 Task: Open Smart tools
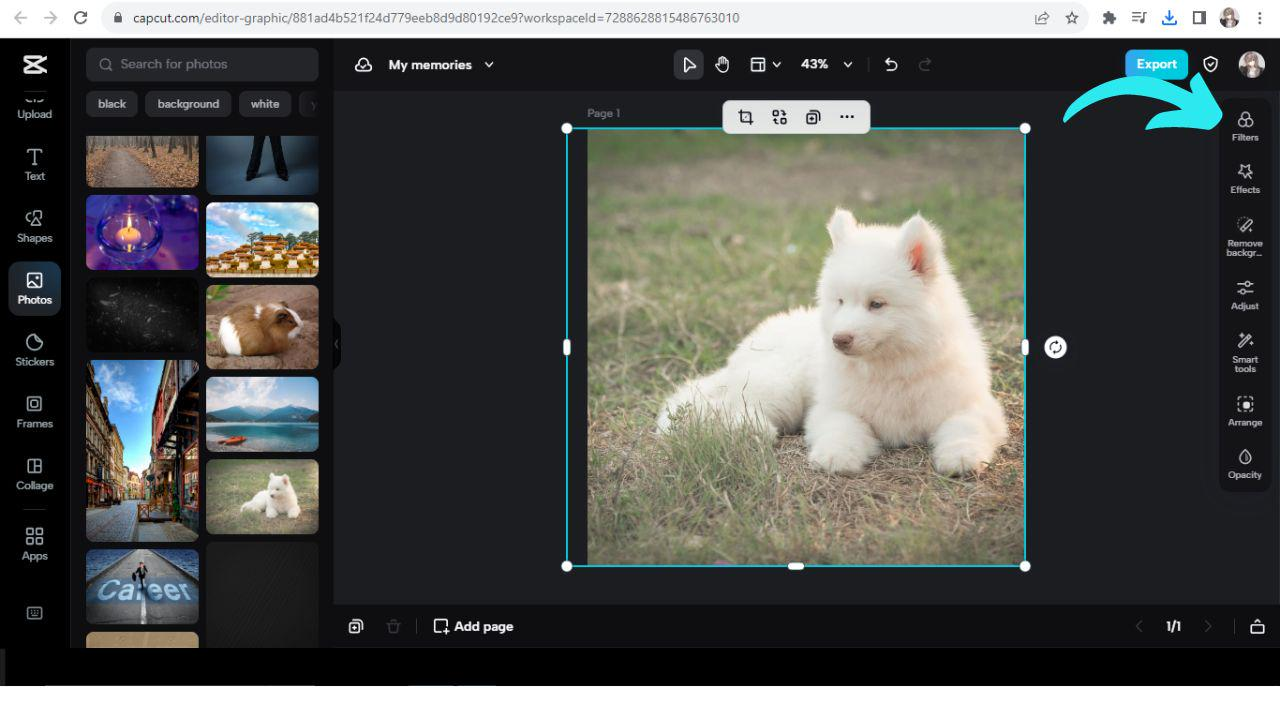point(1244,350)
